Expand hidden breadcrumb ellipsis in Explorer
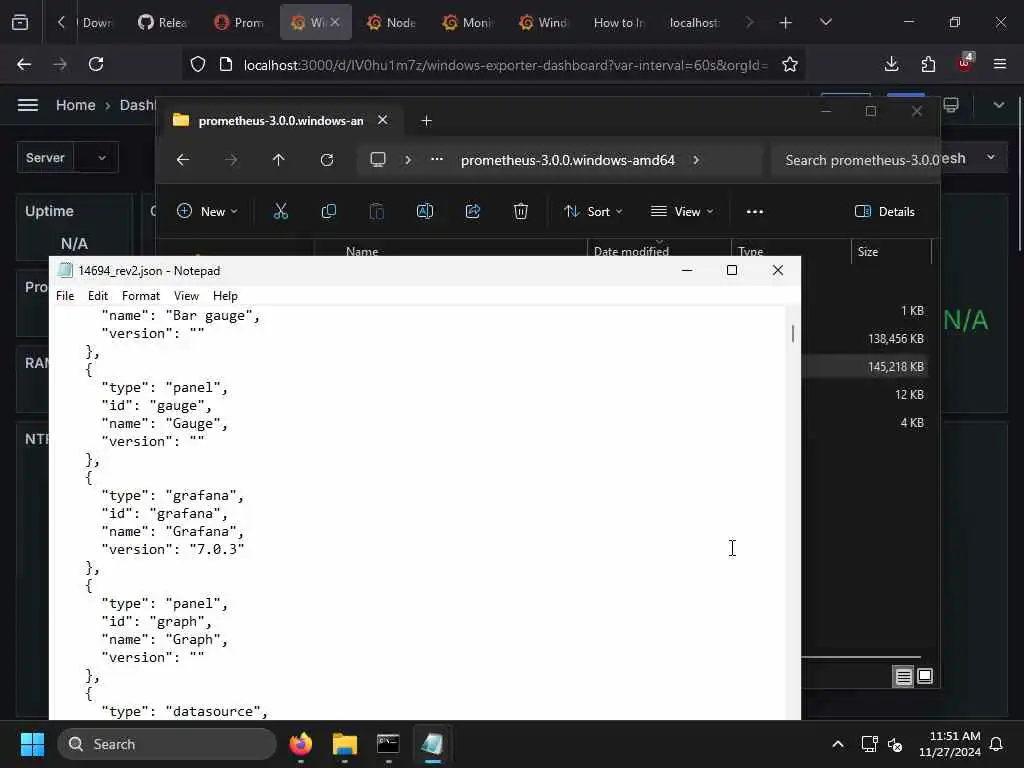1024x768 pixels. [437, 160]
